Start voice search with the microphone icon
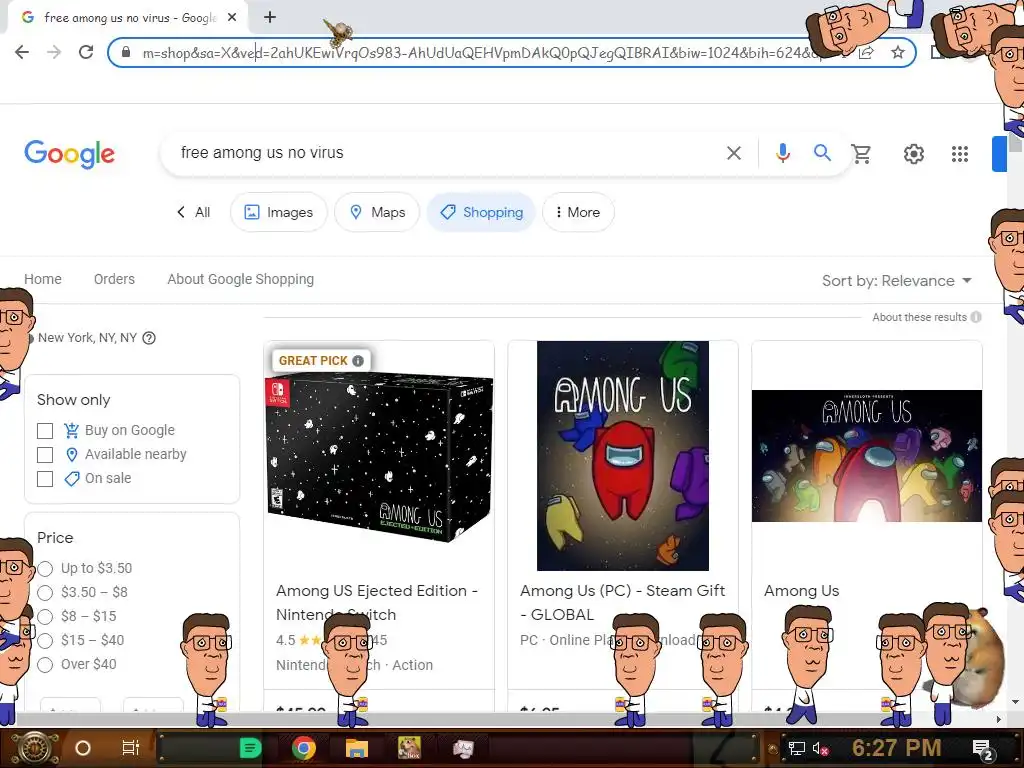Viewport: 1024px width, 768px height. click(782, 153)
